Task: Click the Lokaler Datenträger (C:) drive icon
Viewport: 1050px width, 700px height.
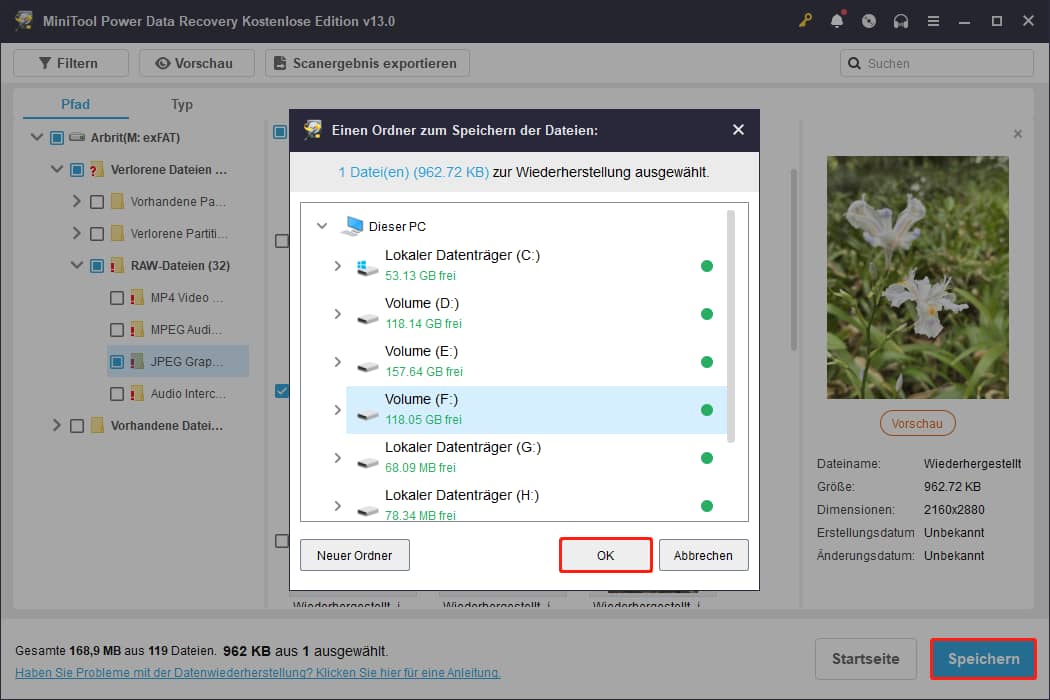Action: (367, 268)
